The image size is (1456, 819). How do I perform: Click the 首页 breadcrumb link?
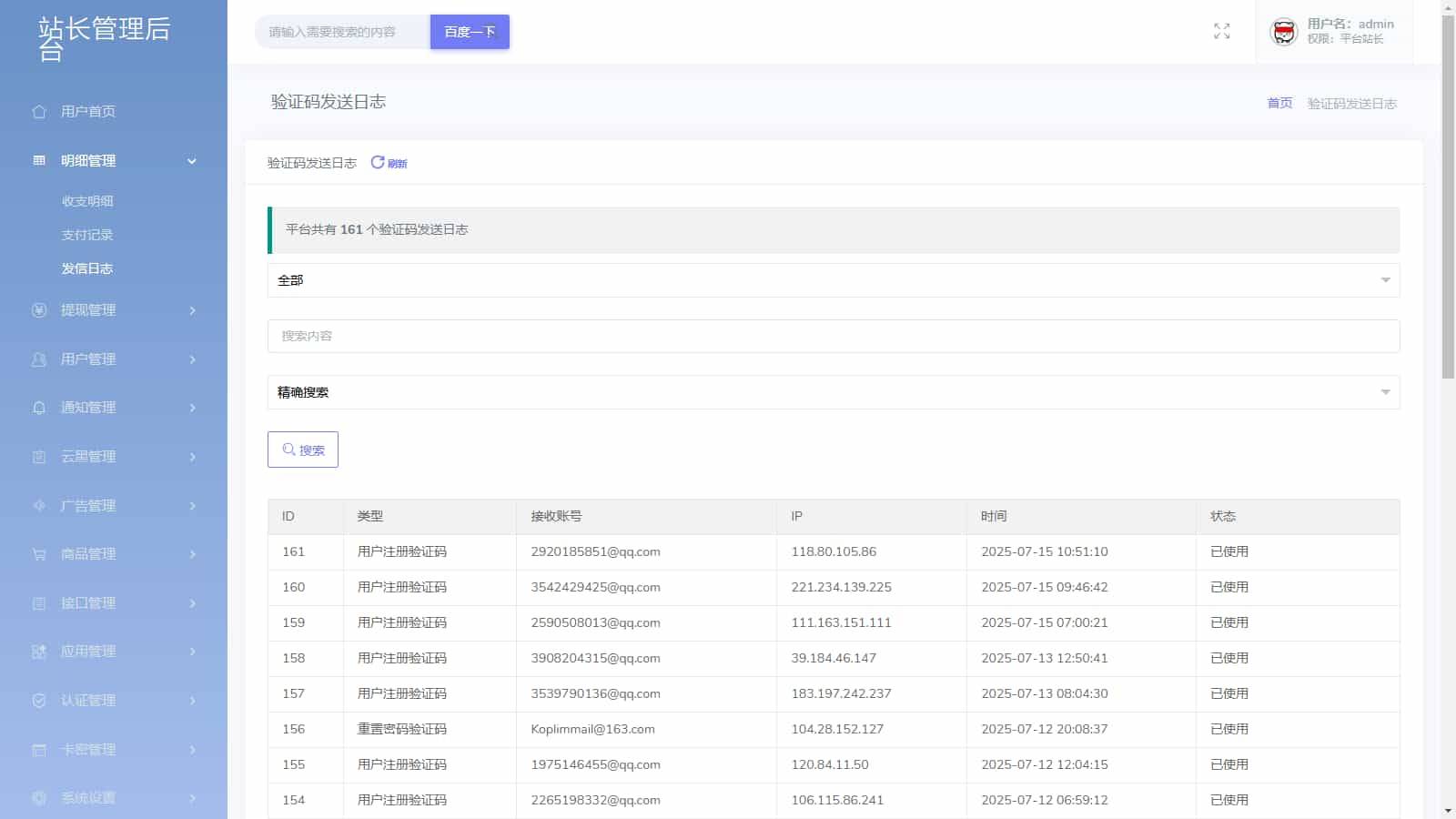pos(1279,104)
